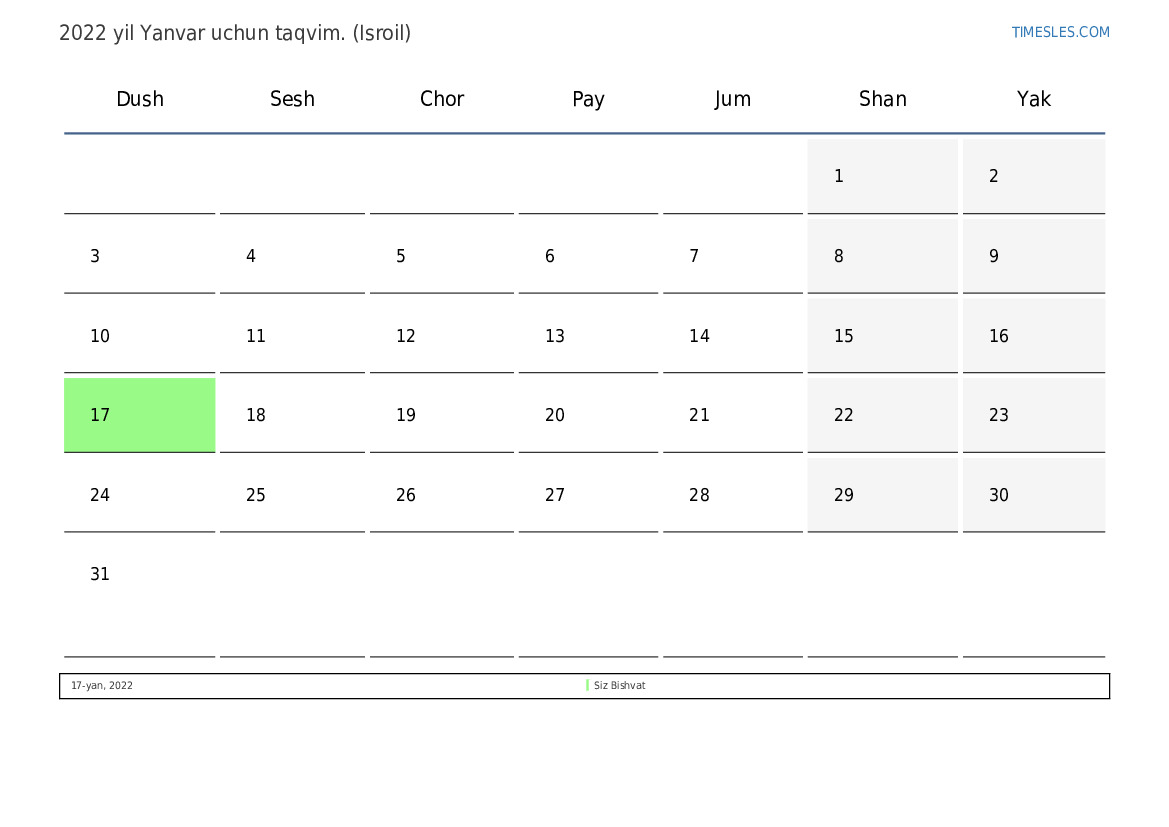Click the 17-yan, 2022 legend date
Image resolution: width=1169 pixels, height=827 pixels.
101,685
